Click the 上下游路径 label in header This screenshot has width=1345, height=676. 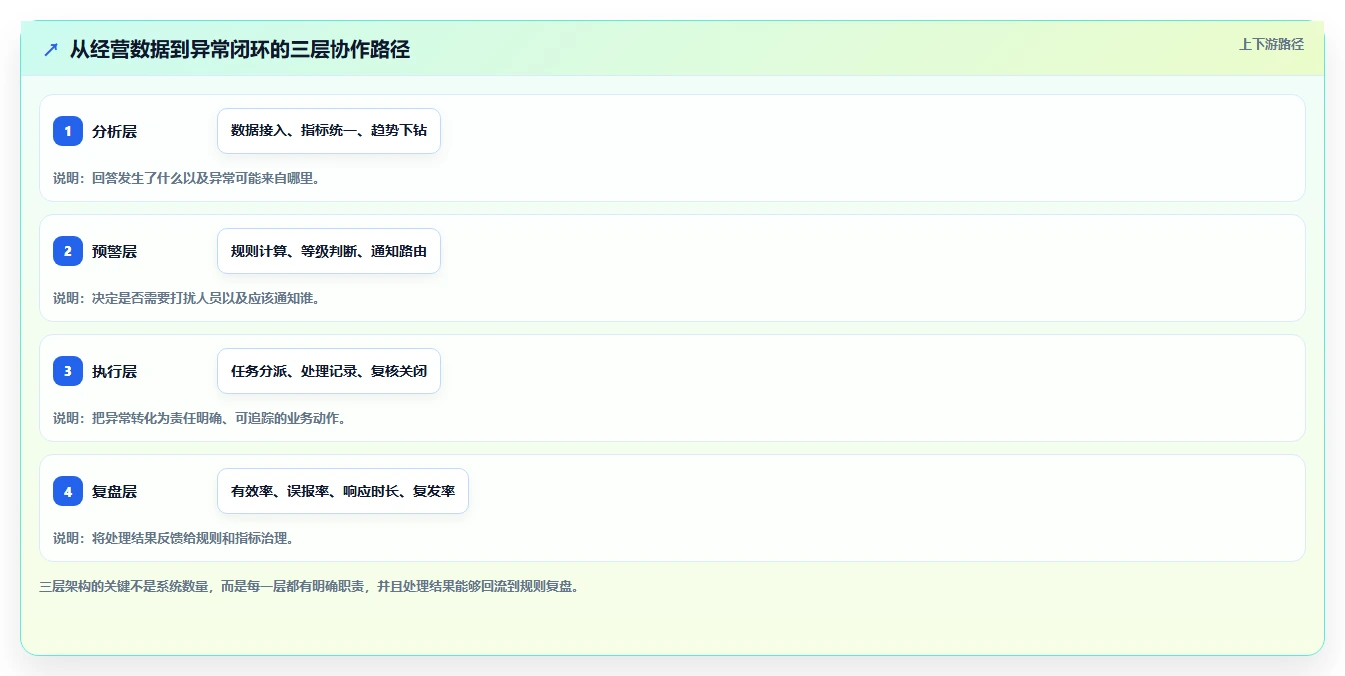pyautogui.click(x=1271, y=44)
